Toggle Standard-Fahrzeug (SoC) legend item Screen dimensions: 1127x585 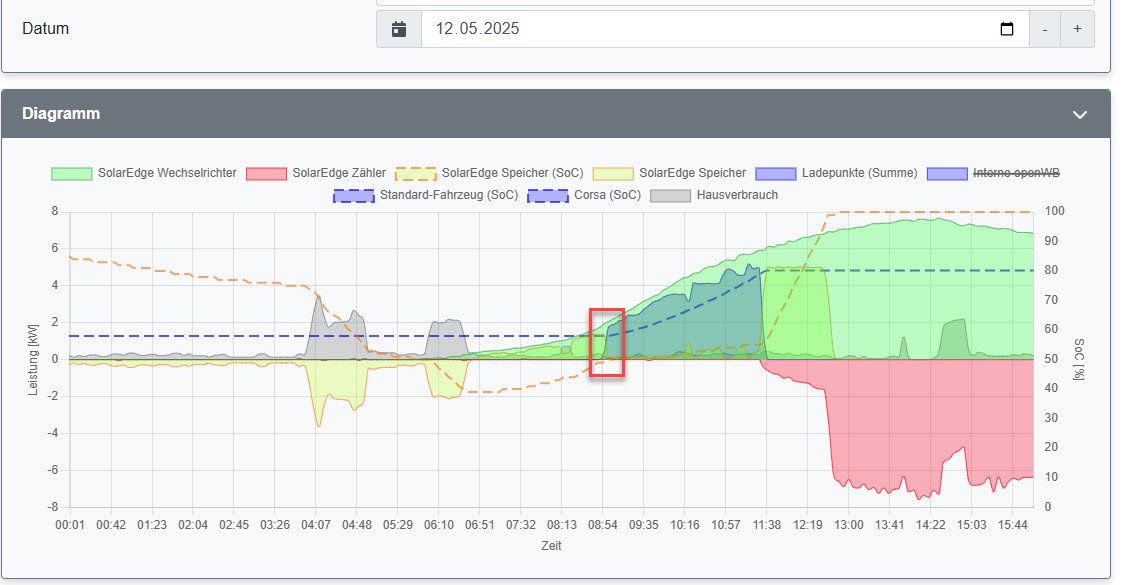[x=426, y=195]
